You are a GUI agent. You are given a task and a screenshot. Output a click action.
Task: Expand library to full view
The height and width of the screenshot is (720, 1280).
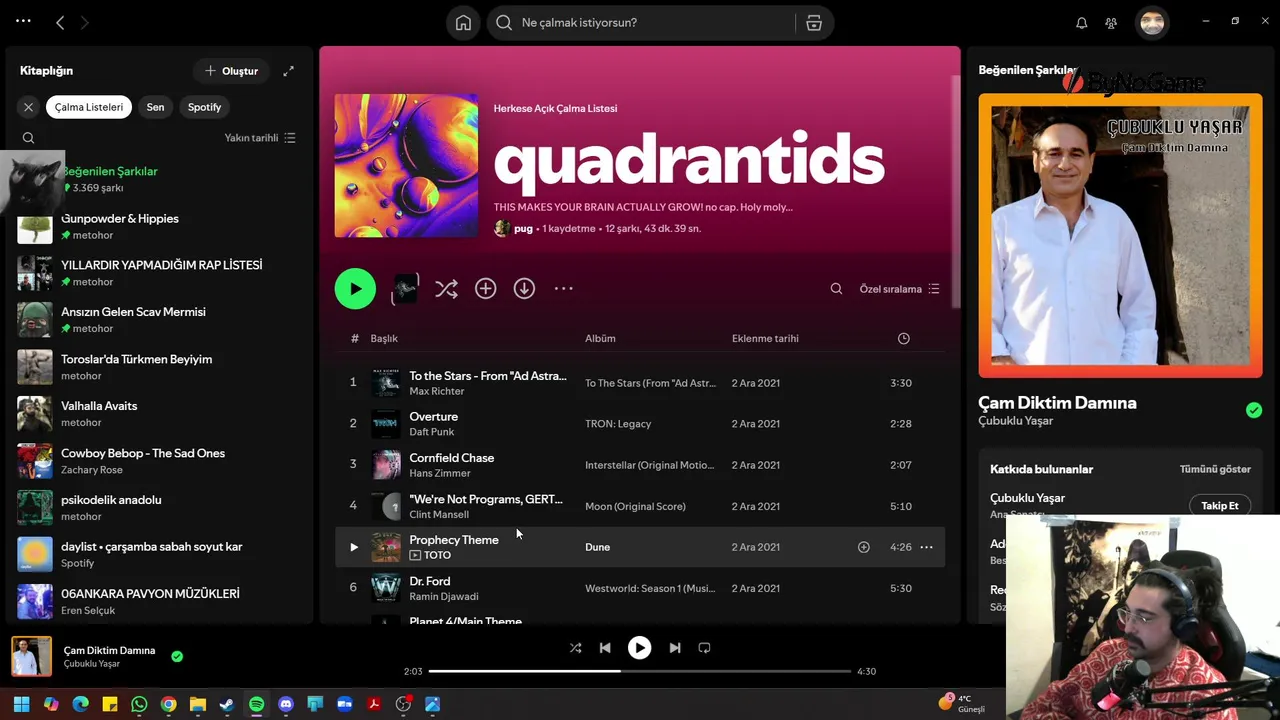(x=288, y=71)
